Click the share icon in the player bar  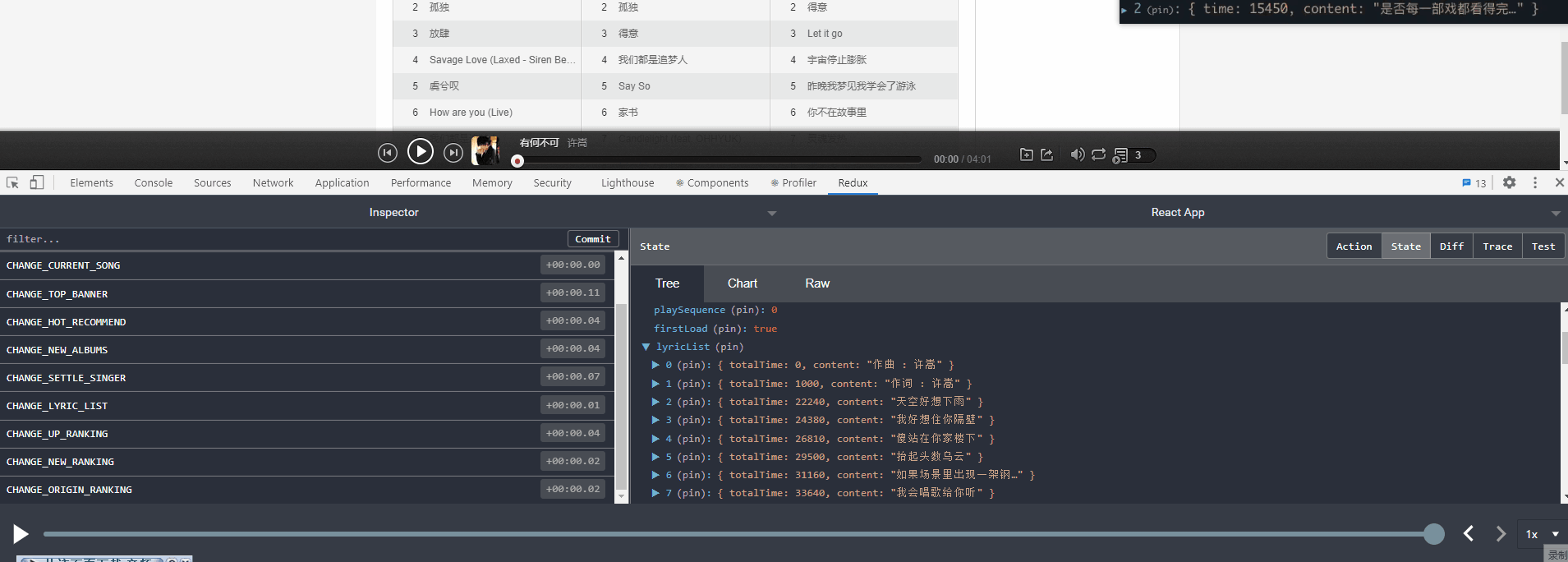pos(1047,154)
